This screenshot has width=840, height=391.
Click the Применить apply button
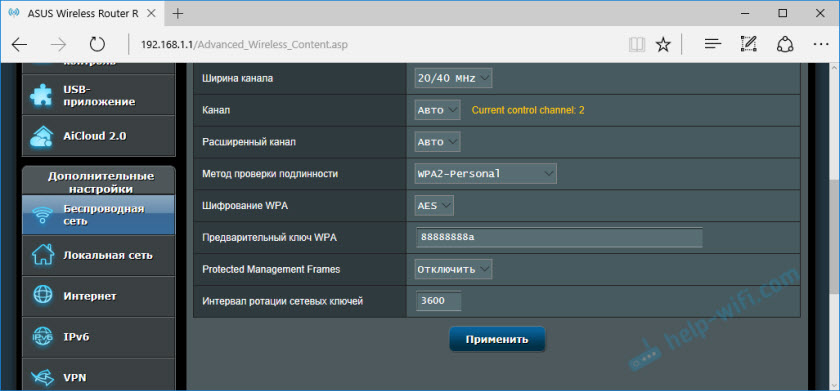497,339
